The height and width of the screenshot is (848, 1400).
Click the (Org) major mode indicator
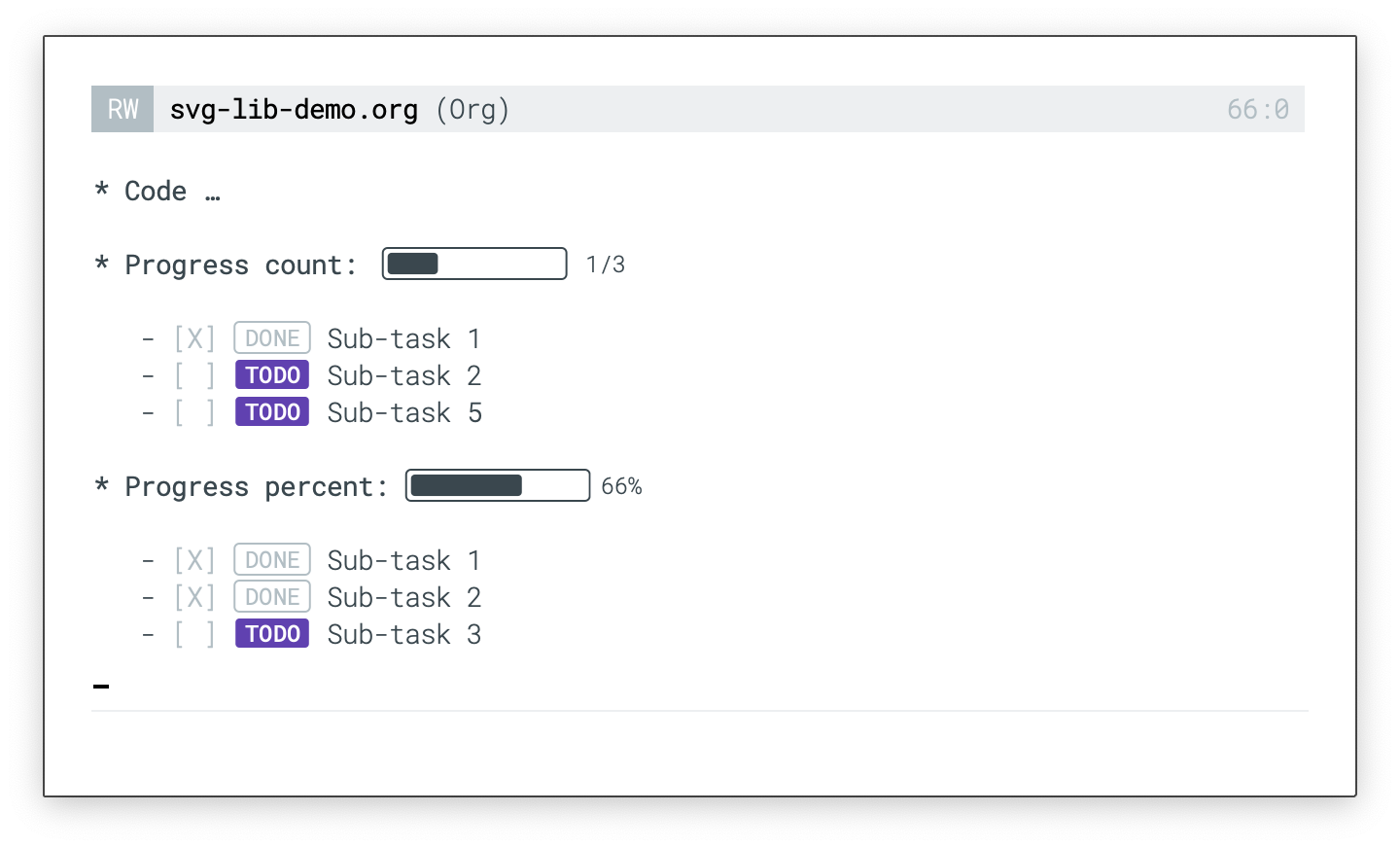click(472, 109)
